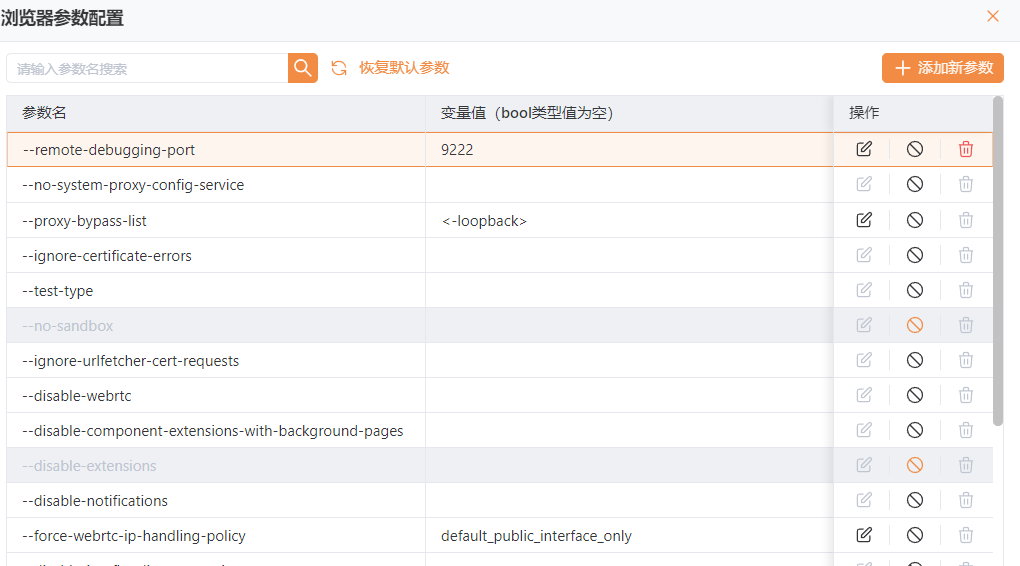Click the search magnifier icon button

pos(302,68)
